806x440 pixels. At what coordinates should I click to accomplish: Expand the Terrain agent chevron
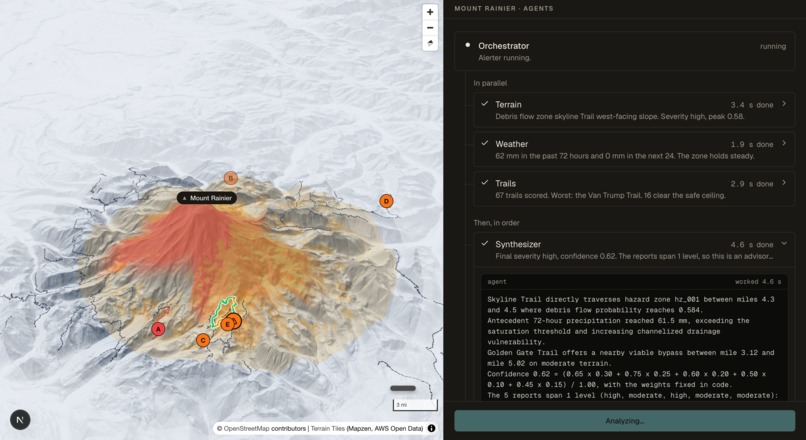(784, 104)
